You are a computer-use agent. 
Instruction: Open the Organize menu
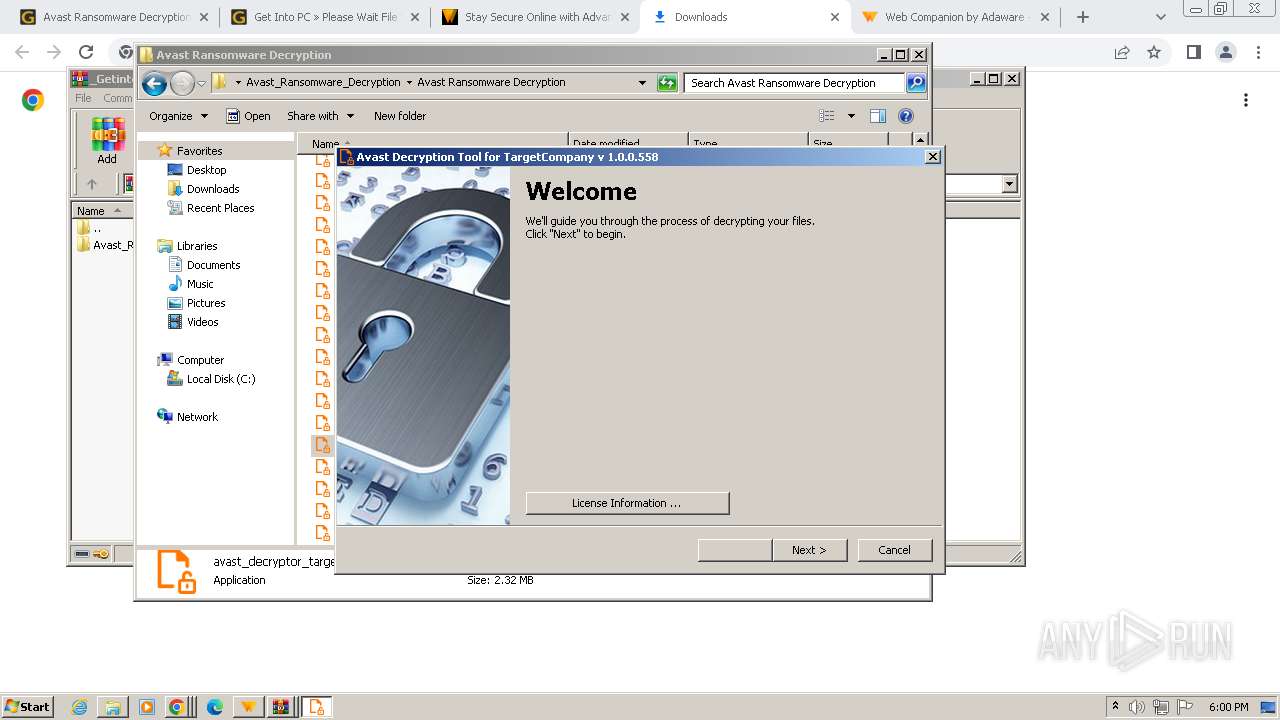point(178,116)
